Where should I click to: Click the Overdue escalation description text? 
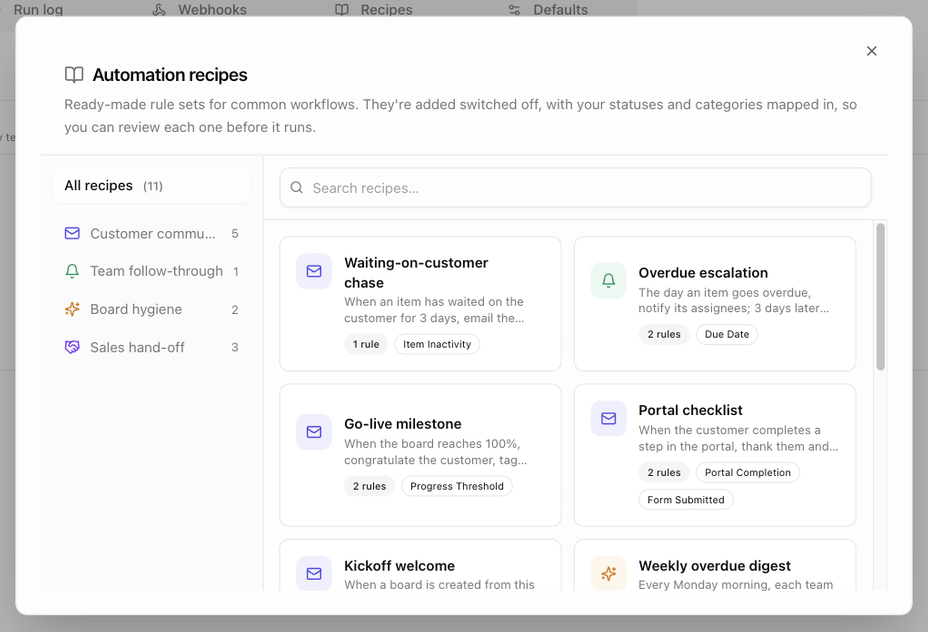coord(733,301)
